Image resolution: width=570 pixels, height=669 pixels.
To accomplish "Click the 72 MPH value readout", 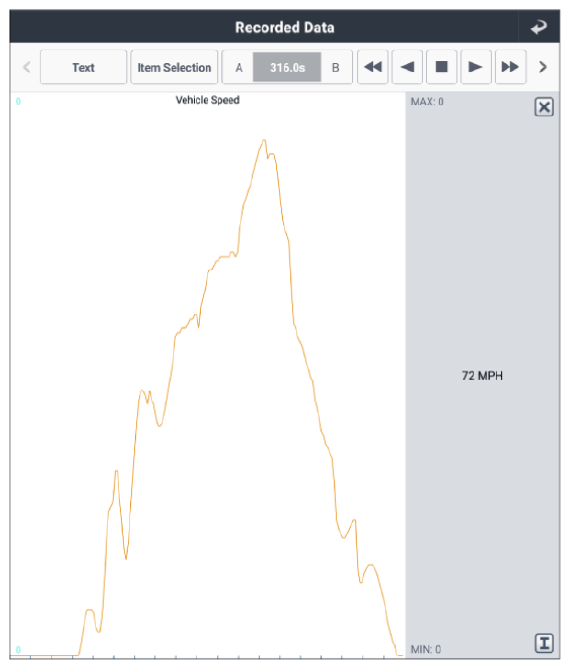I will (482, 376).
